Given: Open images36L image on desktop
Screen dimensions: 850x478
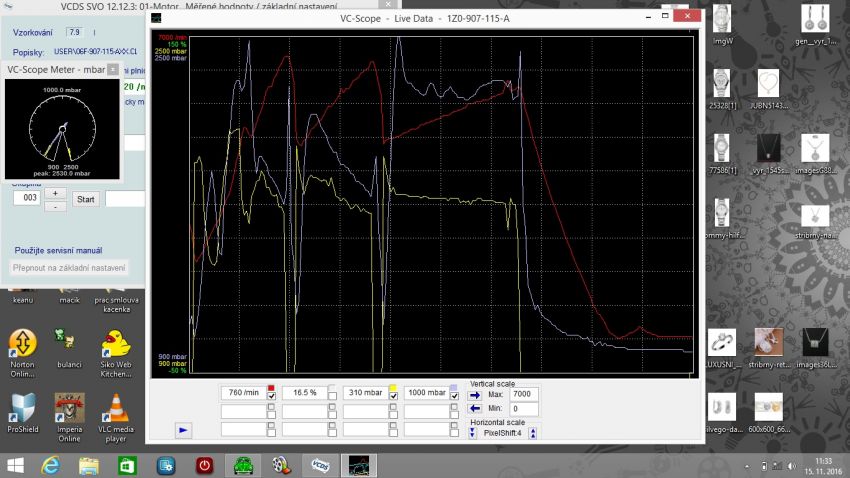Looking at the screenshot, I should (x=815, y=348).
